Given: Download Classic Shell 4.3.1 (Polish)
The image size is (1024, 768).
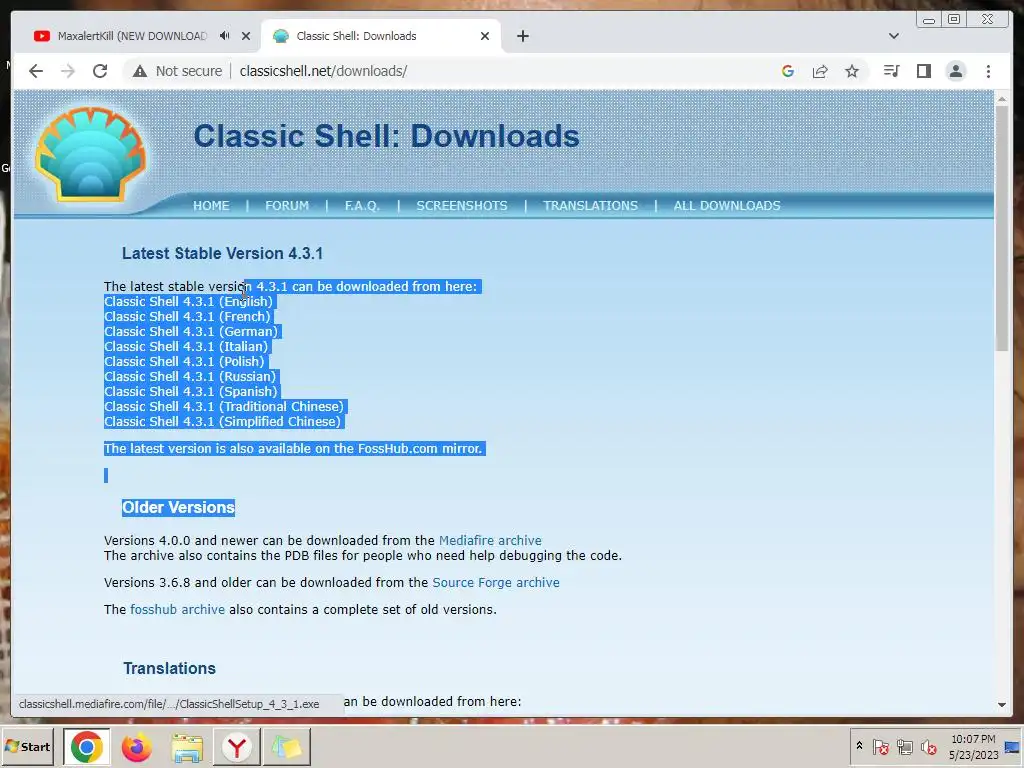Looking at the screenshot, I should tap(184, 362).
